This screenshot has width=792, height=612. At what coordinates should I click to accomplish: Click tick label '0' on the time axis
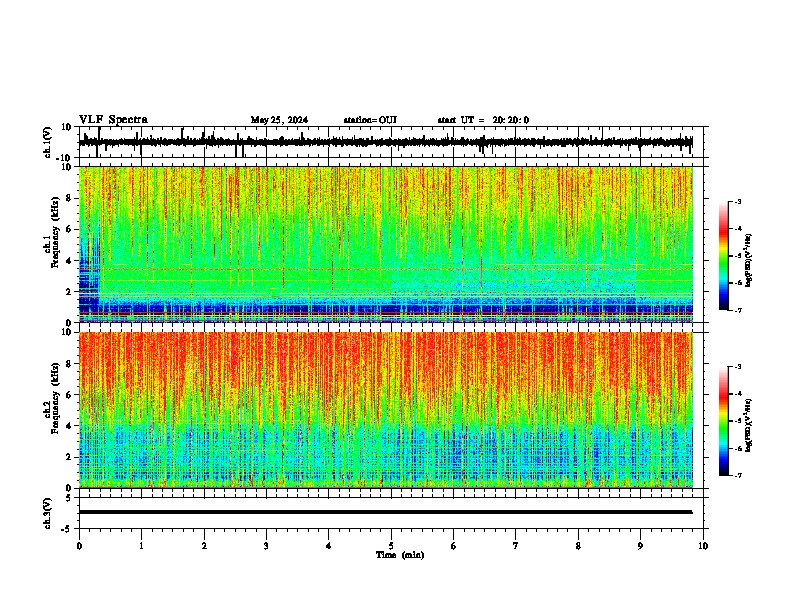coord(79,546)
